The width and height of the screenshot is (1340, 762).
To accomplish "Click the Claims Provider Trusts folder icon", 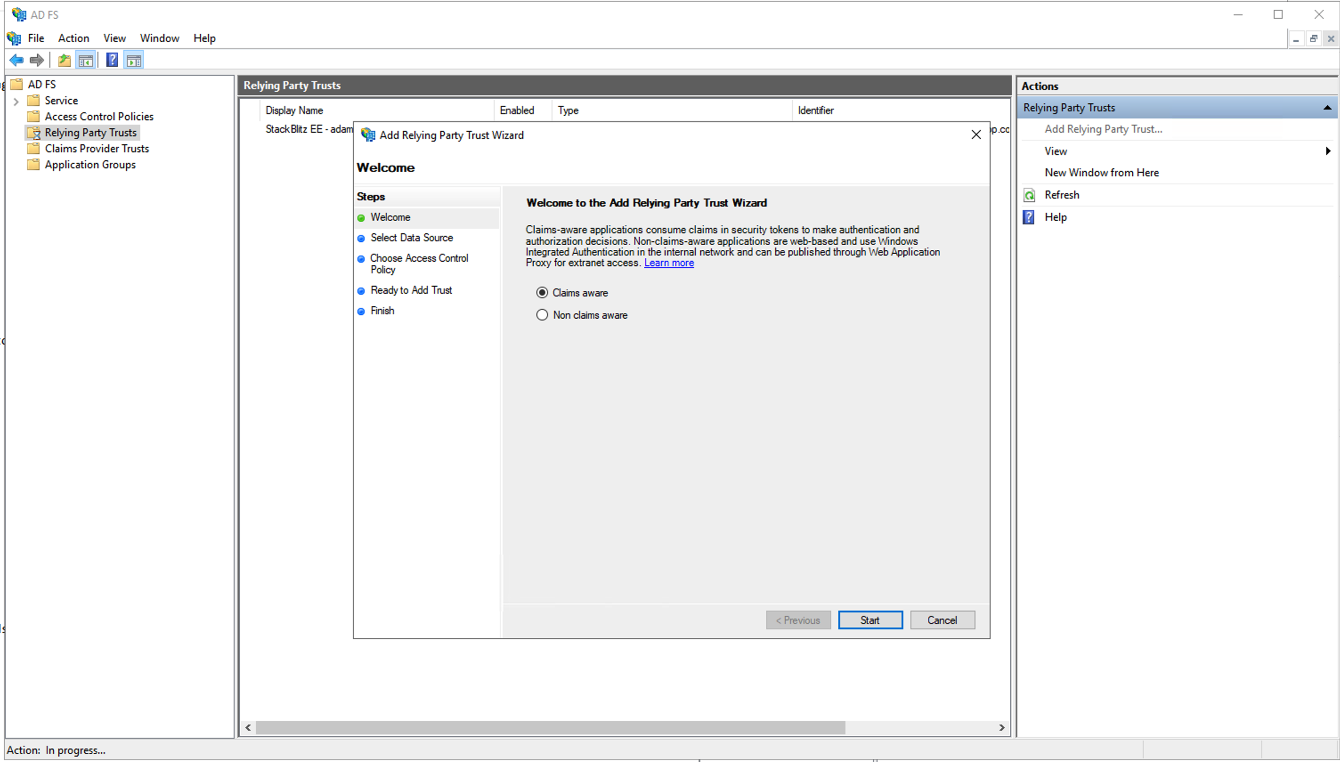I will coord(33,149).
